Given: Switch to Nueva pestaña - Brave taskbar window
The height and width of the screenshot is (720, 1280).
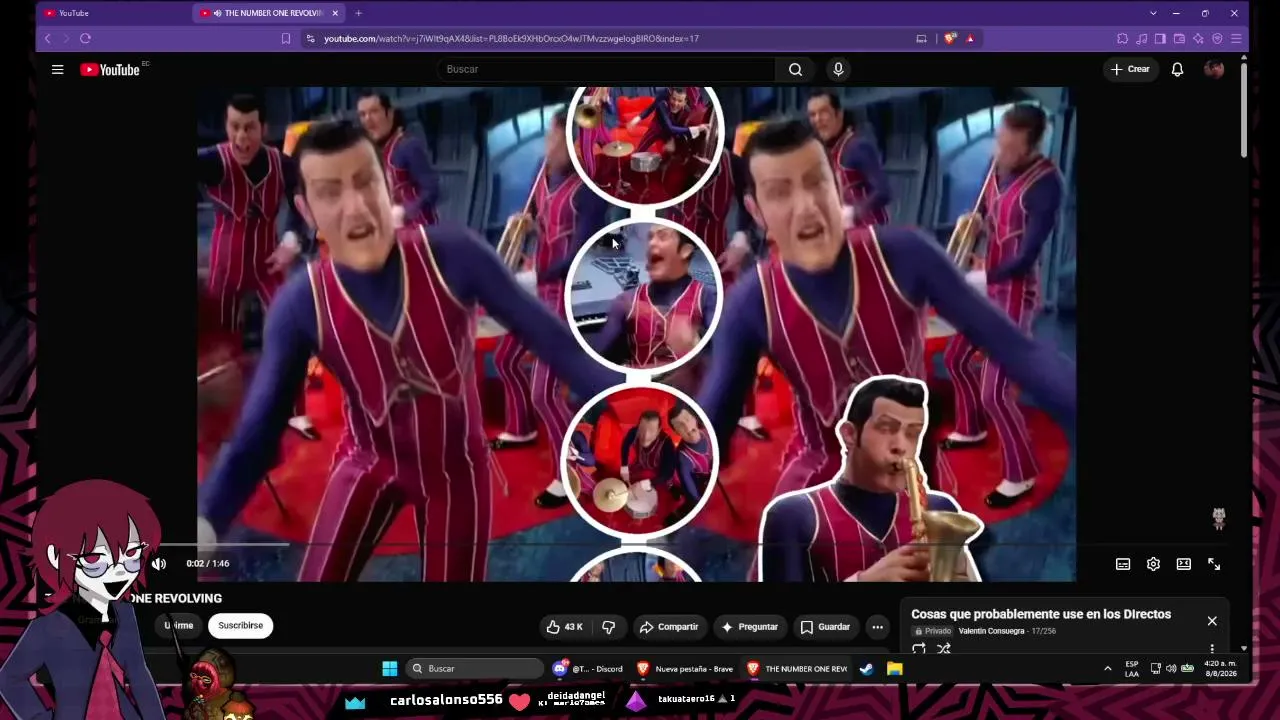Looking at the screenshot, I should click(x=685, y=668).
